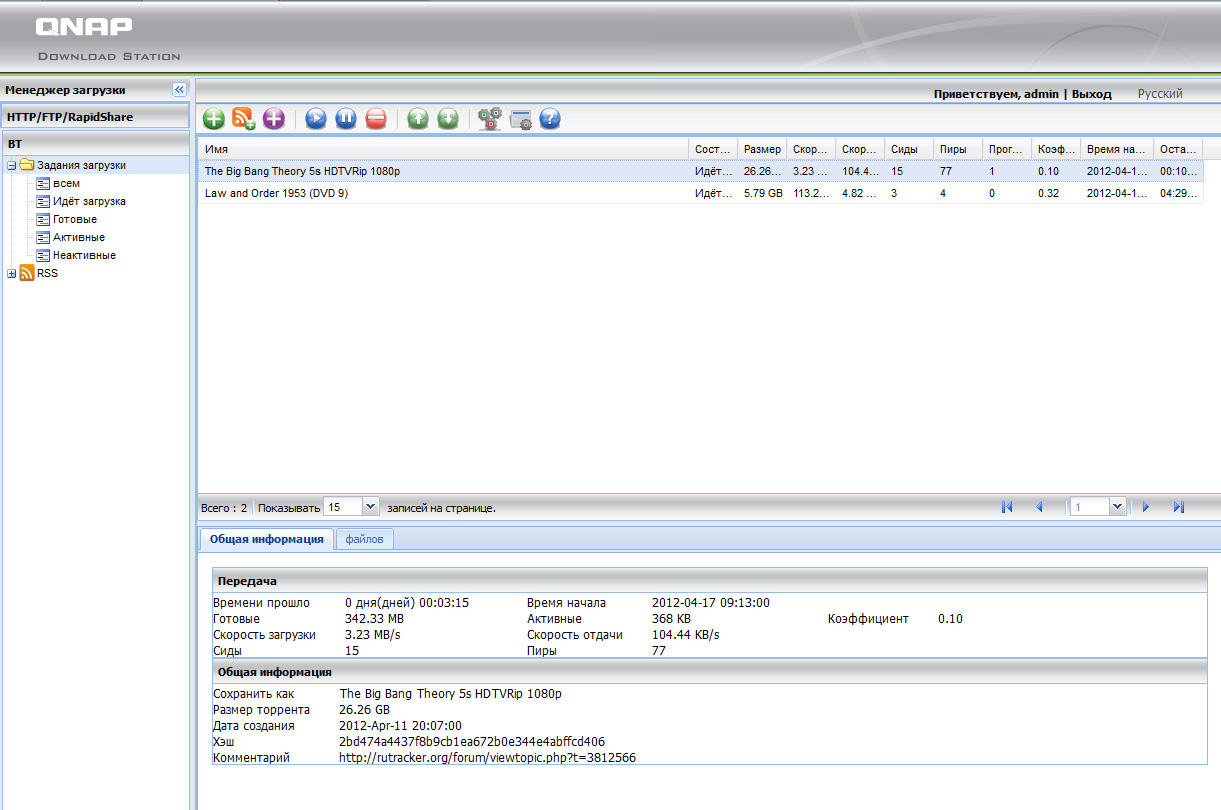Screen dimensions: 1221x810
Task: Open the gears configuration icon
Action: click(490, 119)
